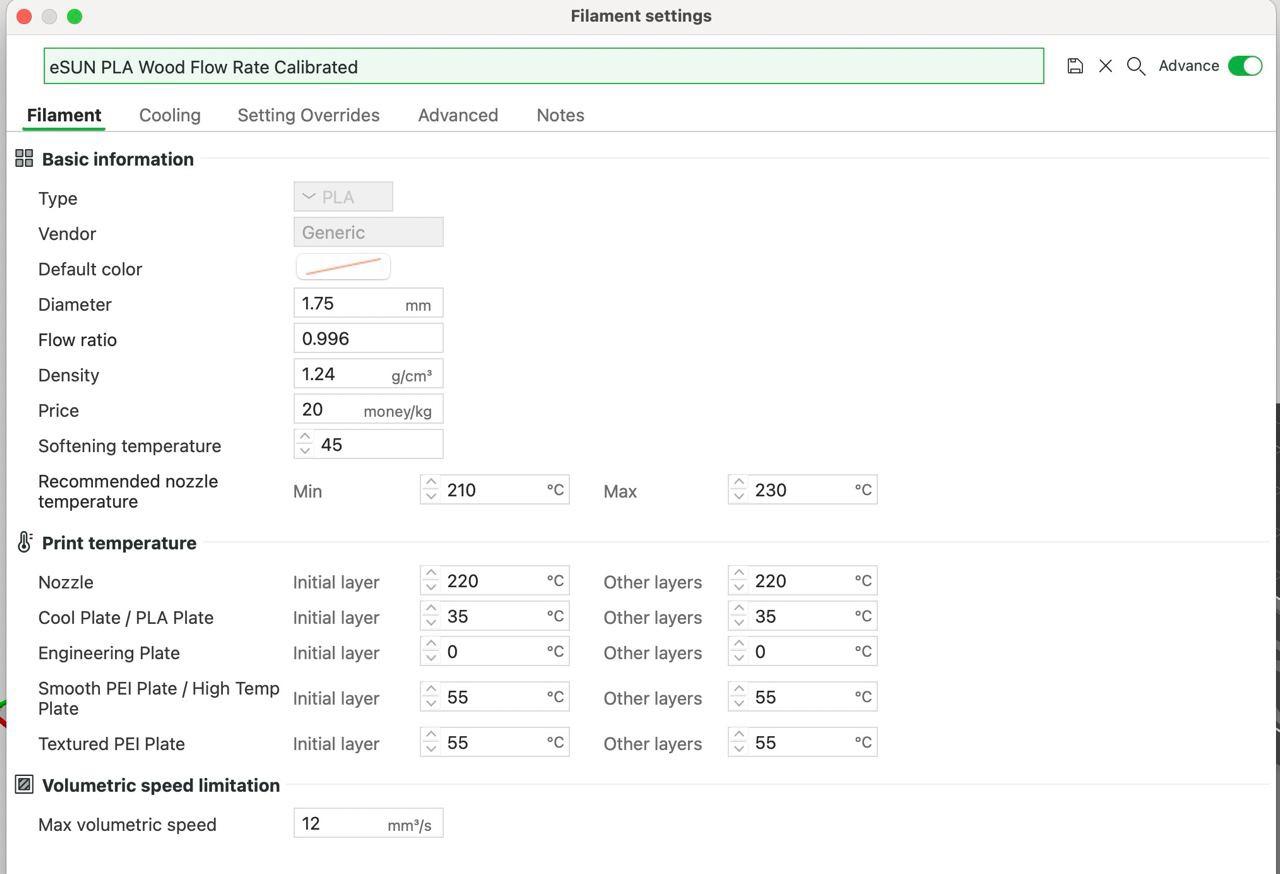Click the Basic information section icon
Screen dimensions: 1280x874
(24, 159)
